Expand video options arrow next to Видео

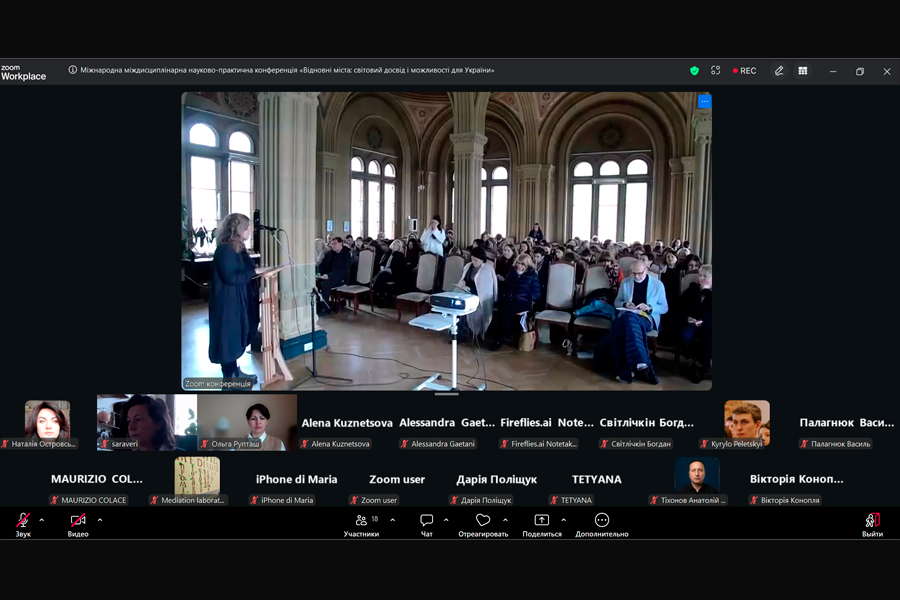click(100, 520)
